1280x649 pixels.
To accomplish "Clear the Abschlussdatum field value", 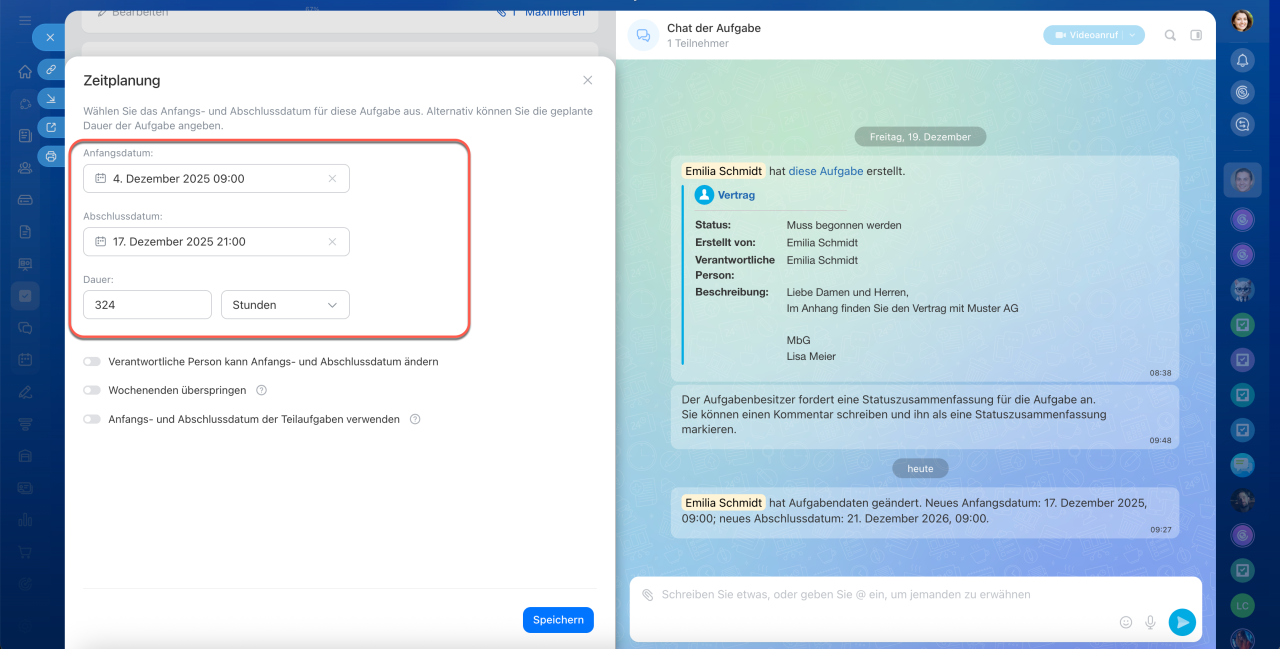I will (332, 241).
